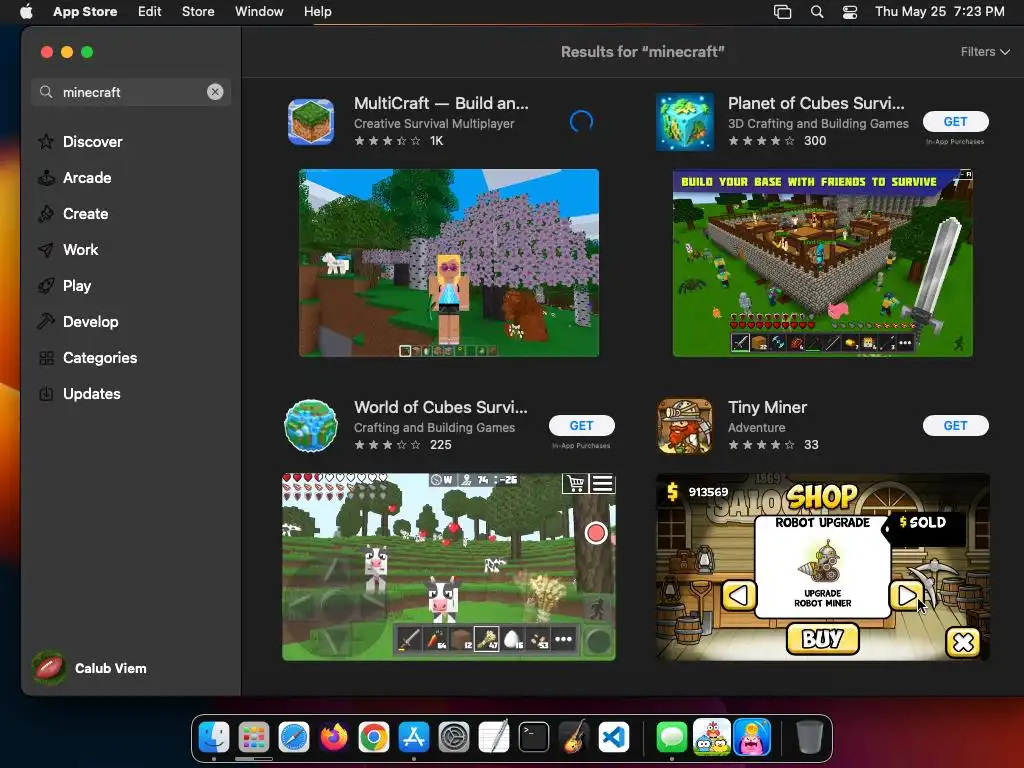This screenshot has height=768, width=1024.
Task: Click the Tiny Miner Adventure subtitle
Action: (756, 428)
